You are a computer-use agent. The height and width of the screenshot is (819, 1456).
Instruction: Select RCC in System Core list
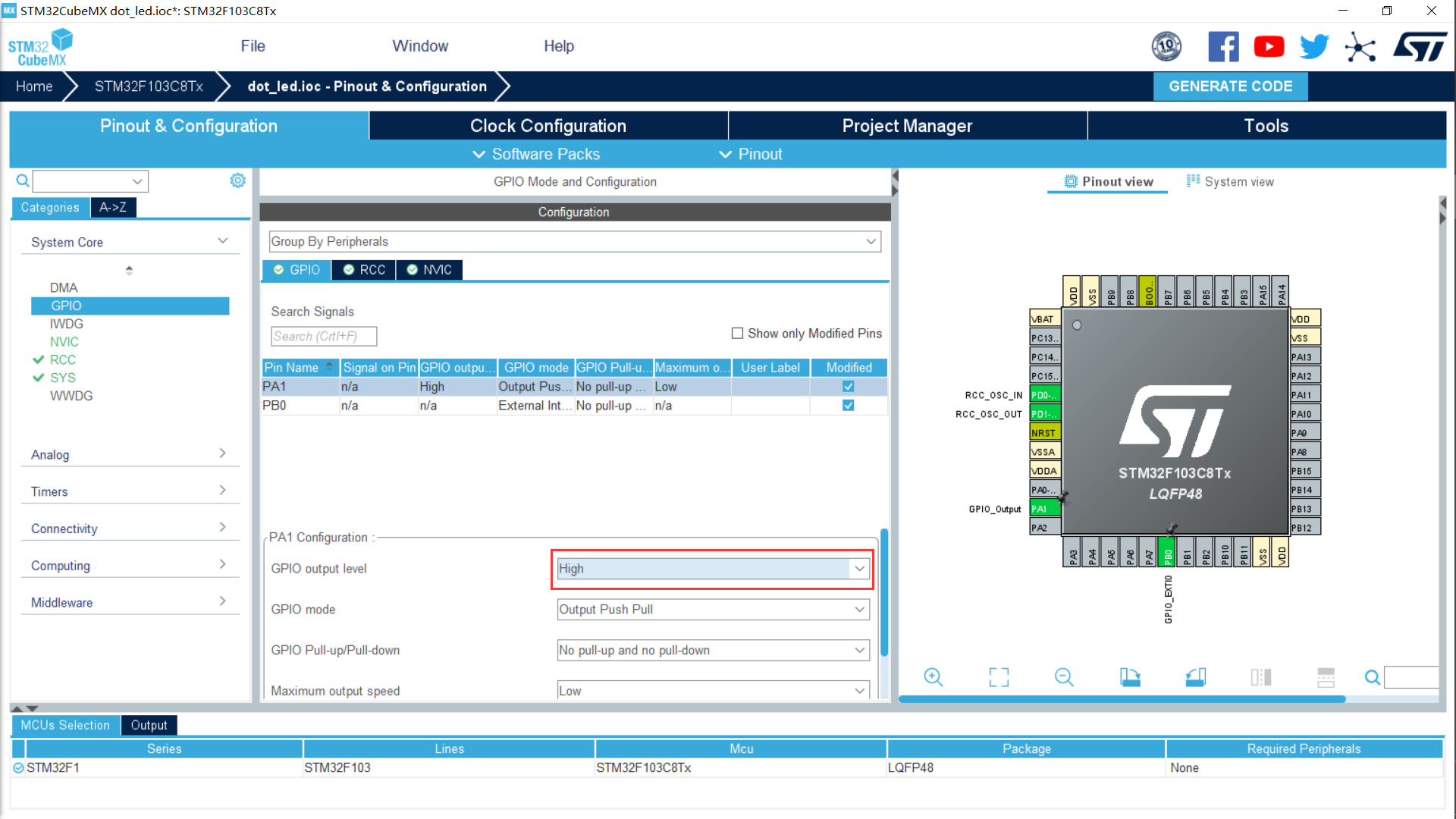[62, 359]
